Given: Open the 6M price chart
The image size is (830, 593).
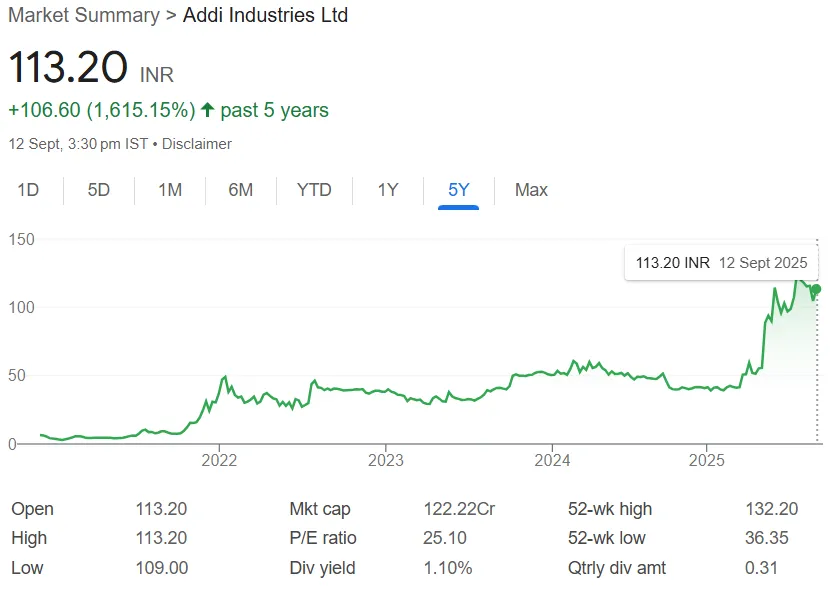Looking at the screenshot, I should (x=241, y=190).
